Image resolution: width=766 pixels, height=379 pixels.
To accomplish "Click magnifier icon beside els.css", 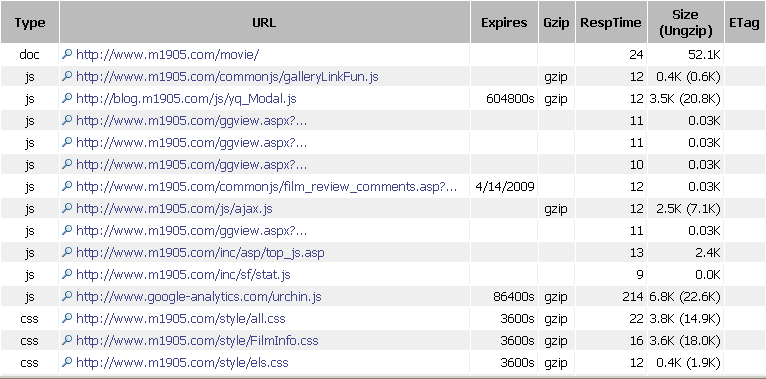I will 67,362.
